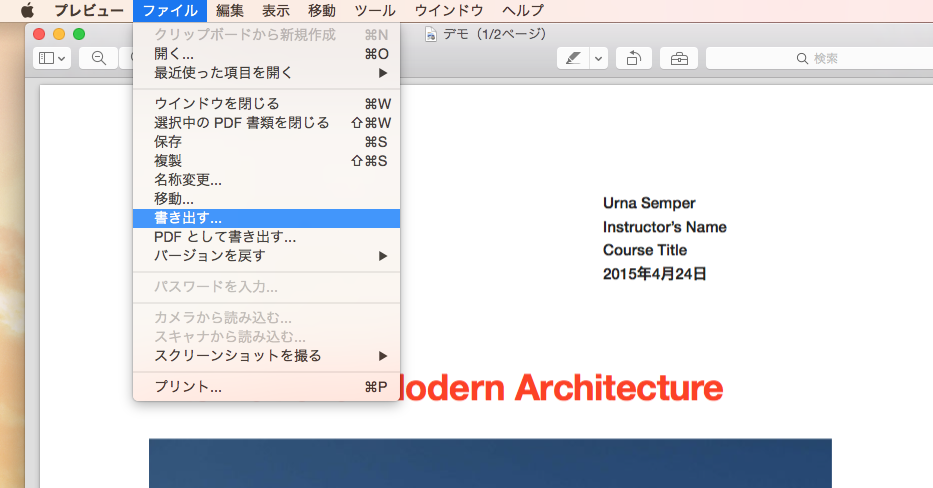Click the text Instructor's Name

(665, 227)
